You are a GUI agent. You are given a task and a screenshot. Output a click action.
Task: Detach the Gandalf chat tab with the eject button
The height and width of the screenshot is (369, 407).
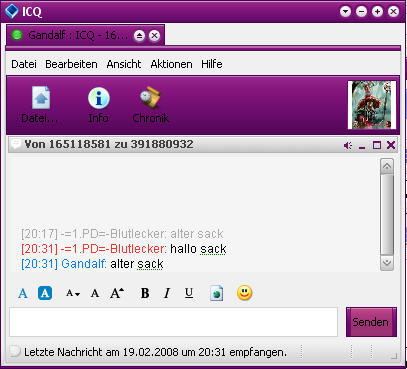coord(139,35)
